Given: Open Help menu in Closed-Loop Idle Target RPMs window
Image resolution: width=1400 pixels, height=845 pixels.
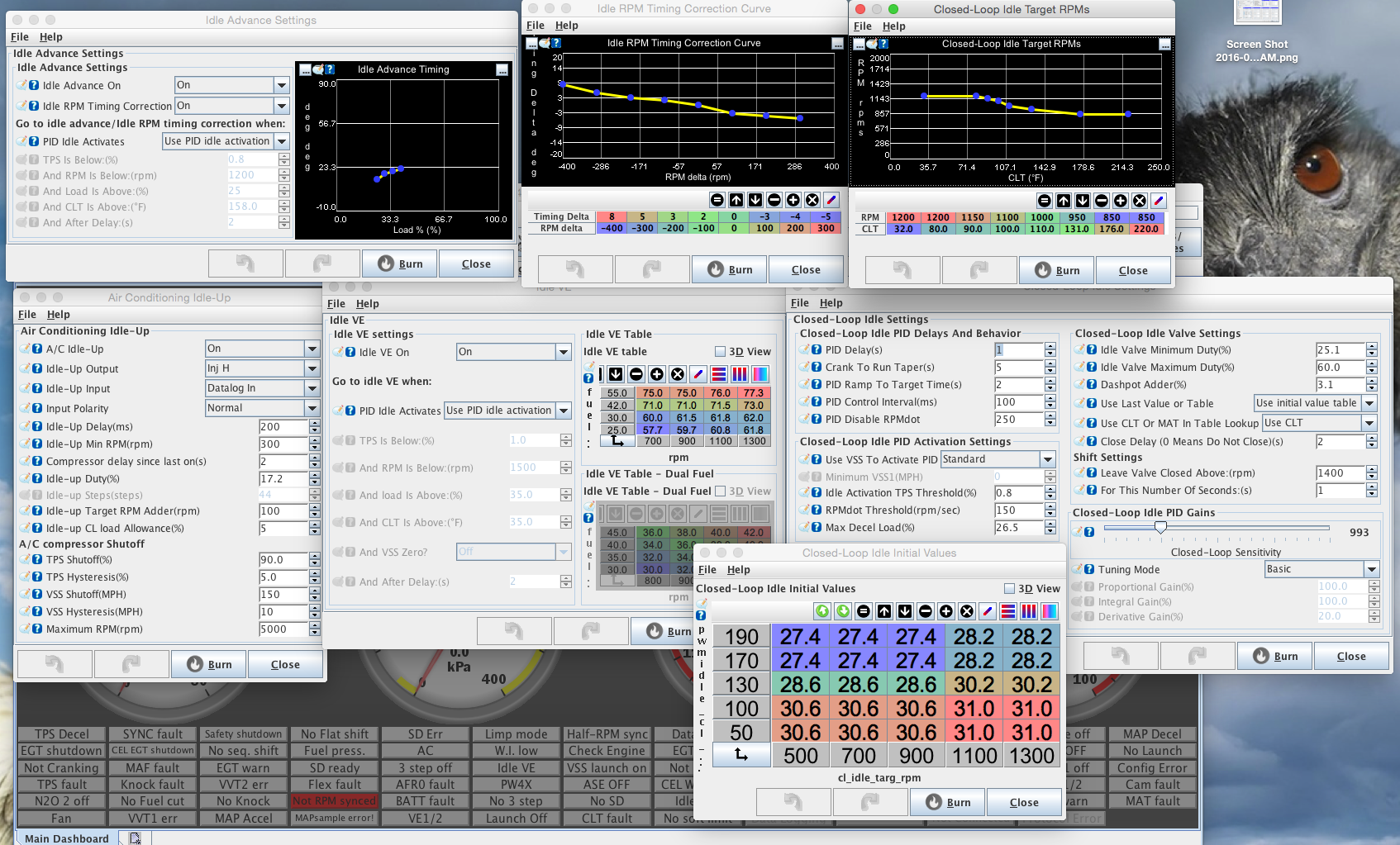Looking at the screenshot, I should 893,26.
